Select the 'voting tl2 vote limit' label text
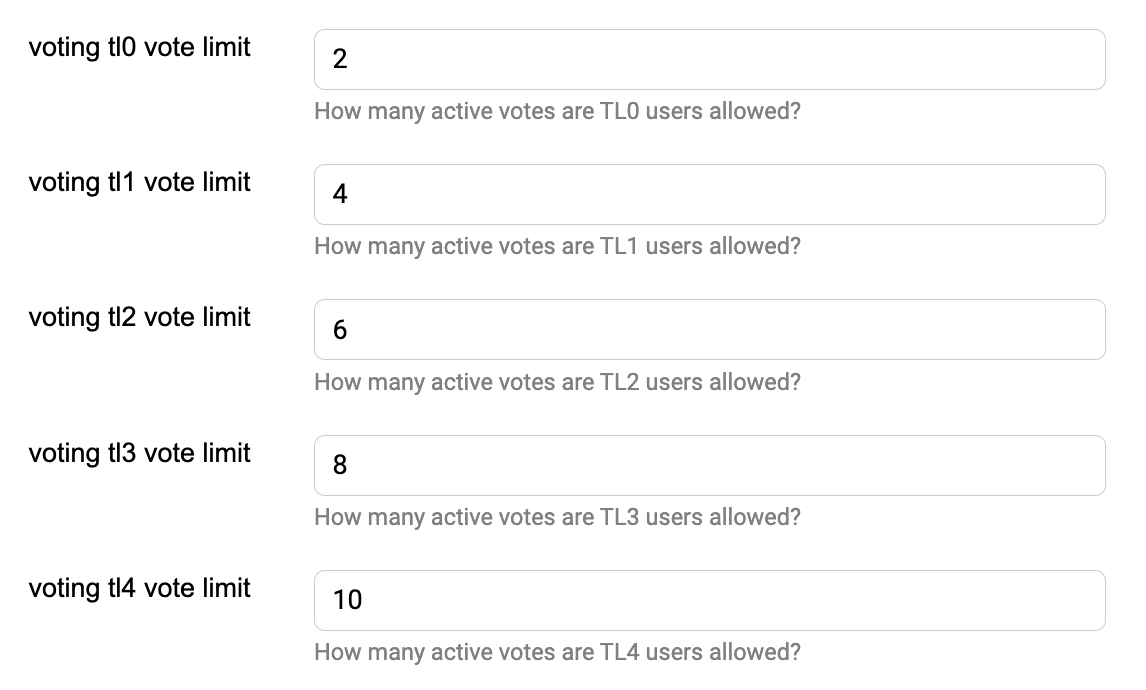Viewport: 1146px width, 690px height. (139, 317)
